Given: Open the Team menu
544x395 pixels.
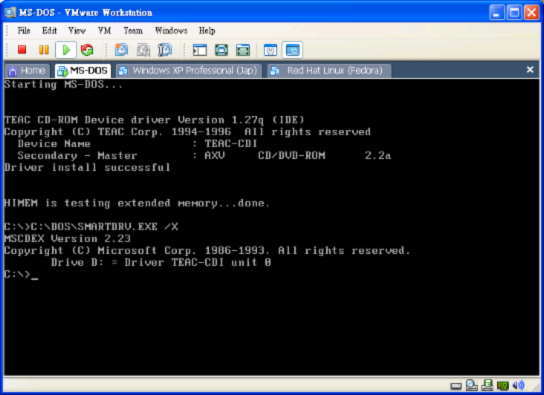Looking at the screenshot, I should pyautogui.click(x=133, y=31).
